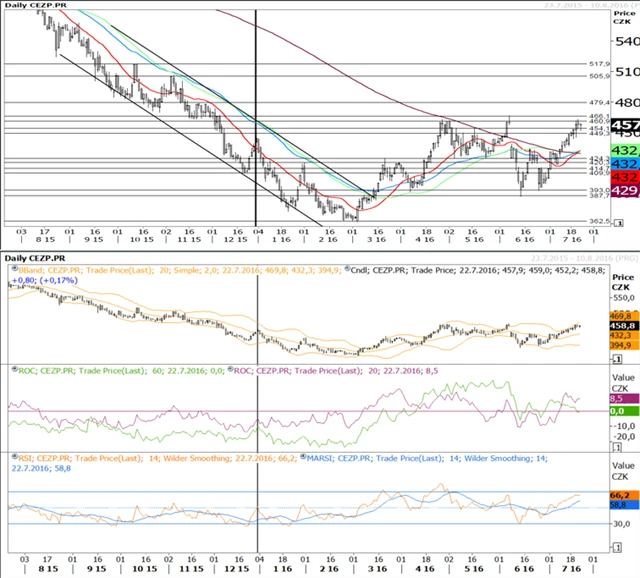Select the green 432 moving average price tag
The width and height of the screenshot is (640, 578).
624,149
